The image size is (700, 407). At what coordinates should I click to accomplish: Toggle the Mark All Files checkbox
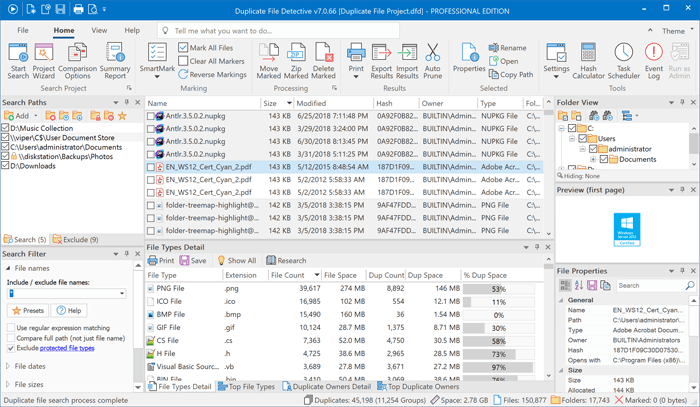coord(183,48)
